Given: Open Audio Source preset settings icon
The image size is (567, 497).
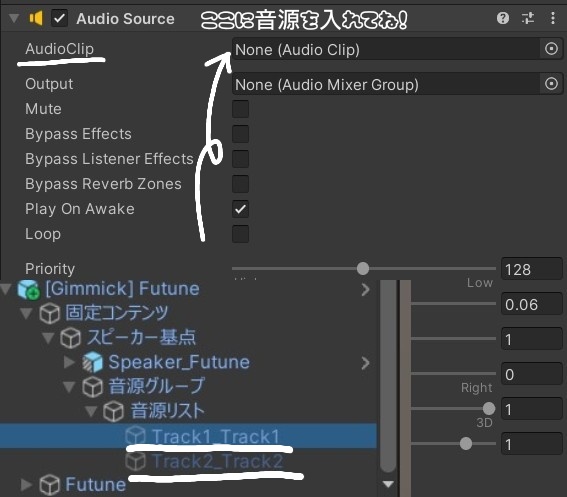Looking at the screenshot, I should pos(528,18).
